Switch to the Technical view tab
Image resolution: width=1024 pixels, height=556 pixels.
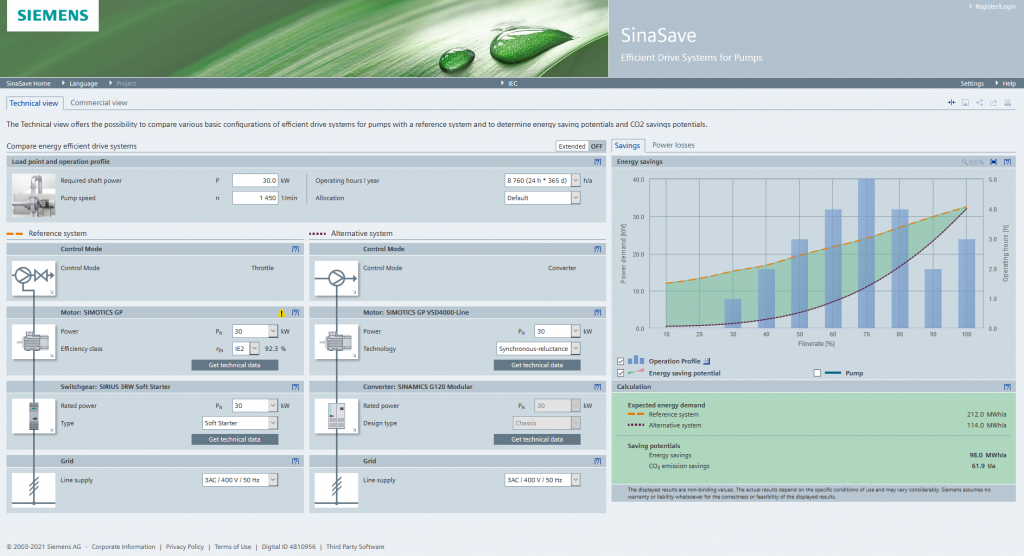coord(34,103)
